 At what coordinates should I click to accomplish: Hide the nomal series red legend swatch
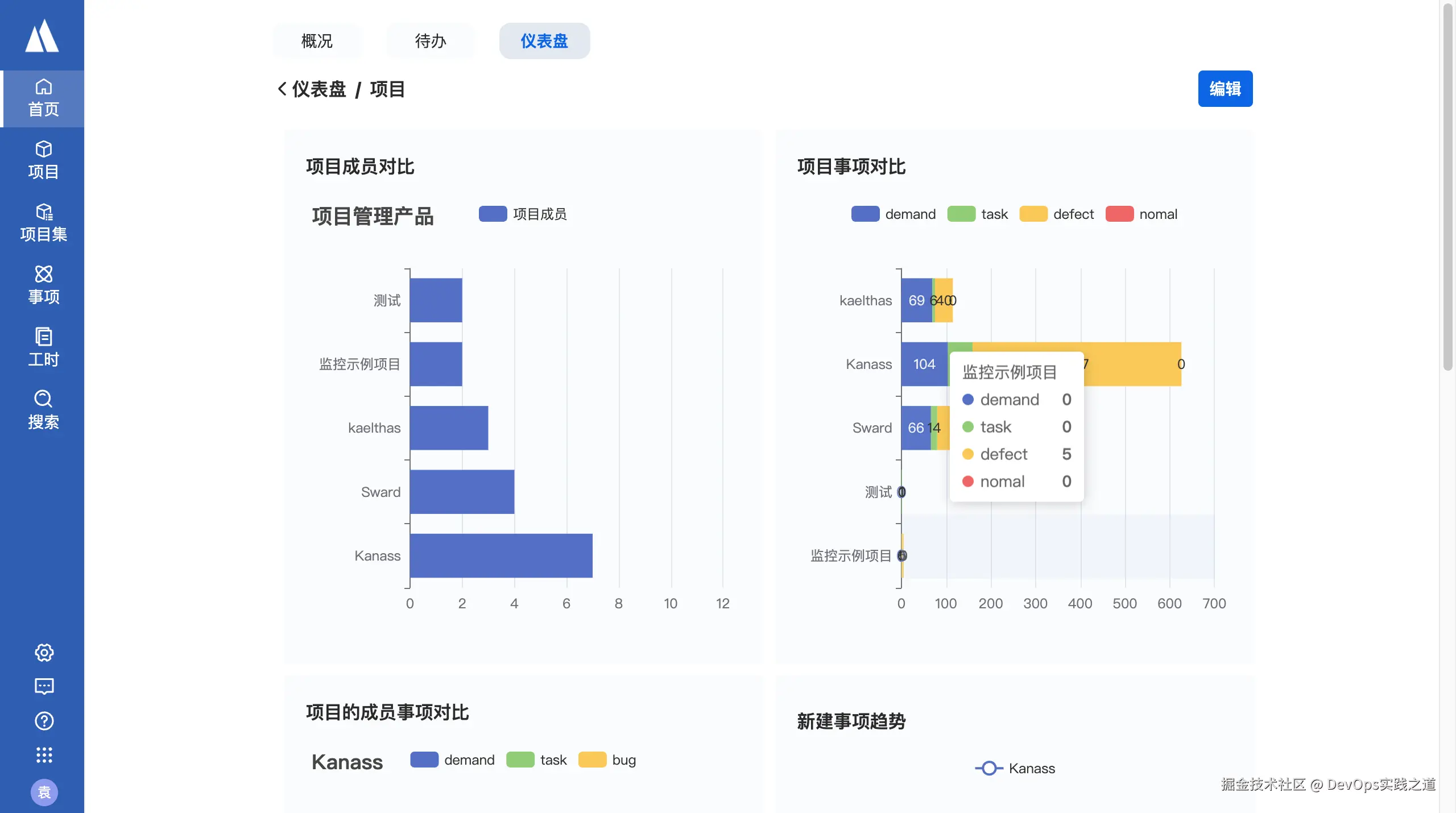point(1119,214)
